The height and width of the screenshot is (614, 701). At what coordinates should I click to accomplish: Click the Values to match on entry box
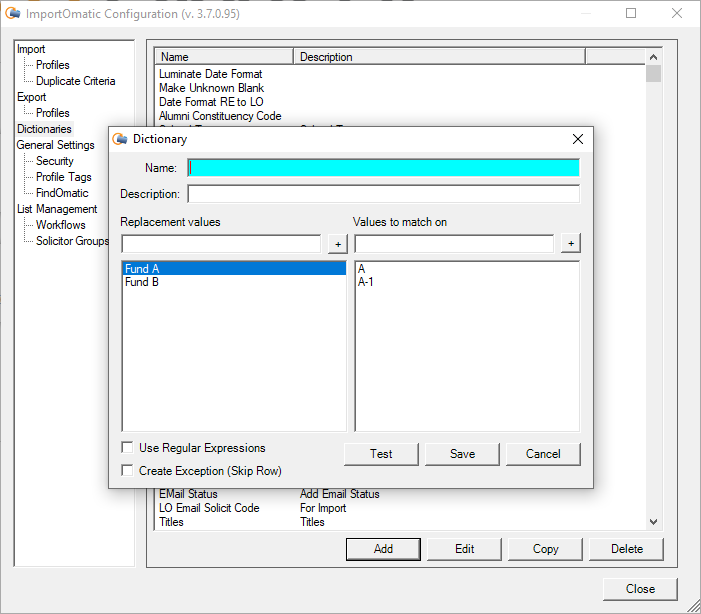[454, 244]
